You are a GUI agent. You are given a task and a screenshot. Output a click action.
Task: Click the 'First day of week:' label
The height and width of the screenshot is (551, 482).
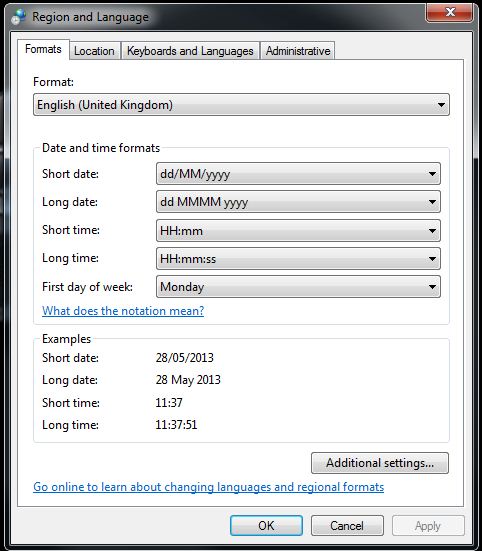point(87,287)
